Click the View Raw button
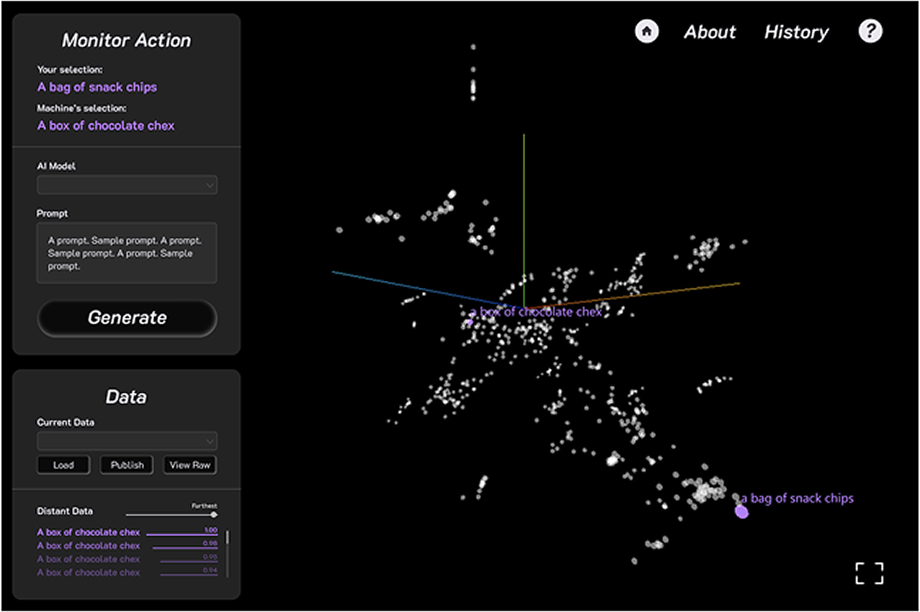Viewport: 920px width, 612px height. coord(190,465)
